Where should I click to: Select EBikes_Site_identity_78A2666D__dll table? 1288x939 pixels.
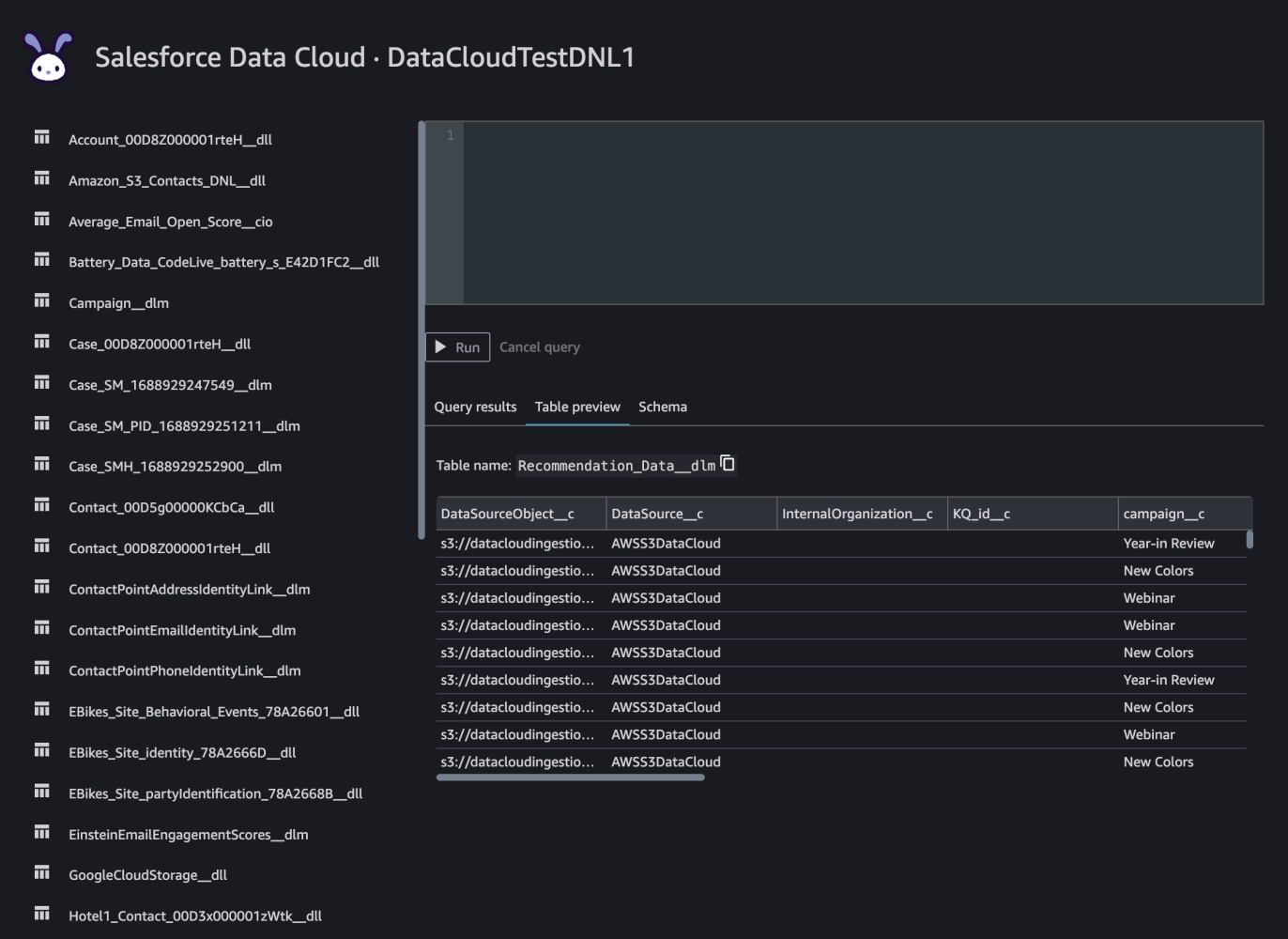point(182,753)
